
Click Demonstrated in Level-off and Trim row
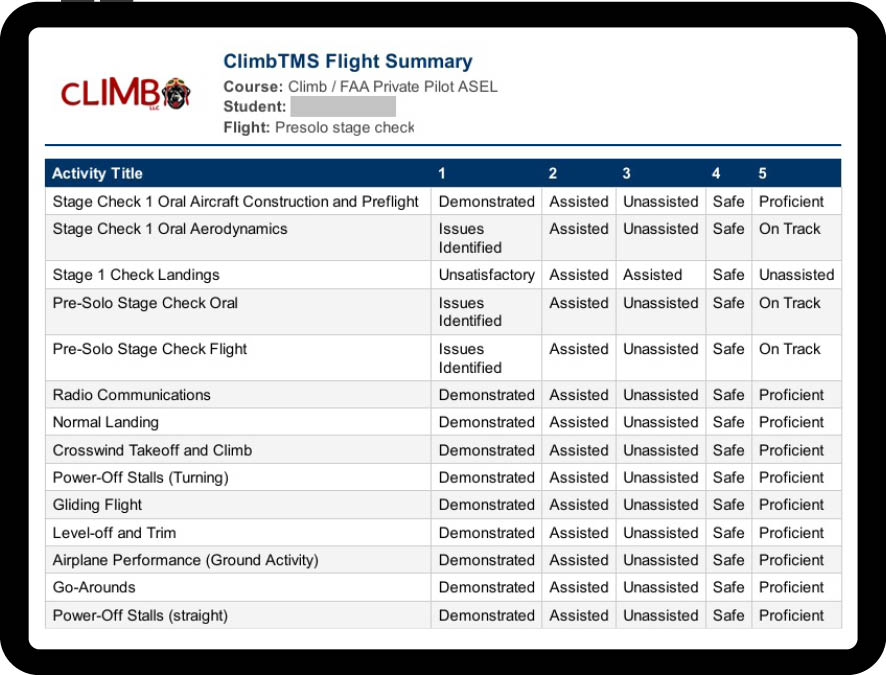point(487,533)
